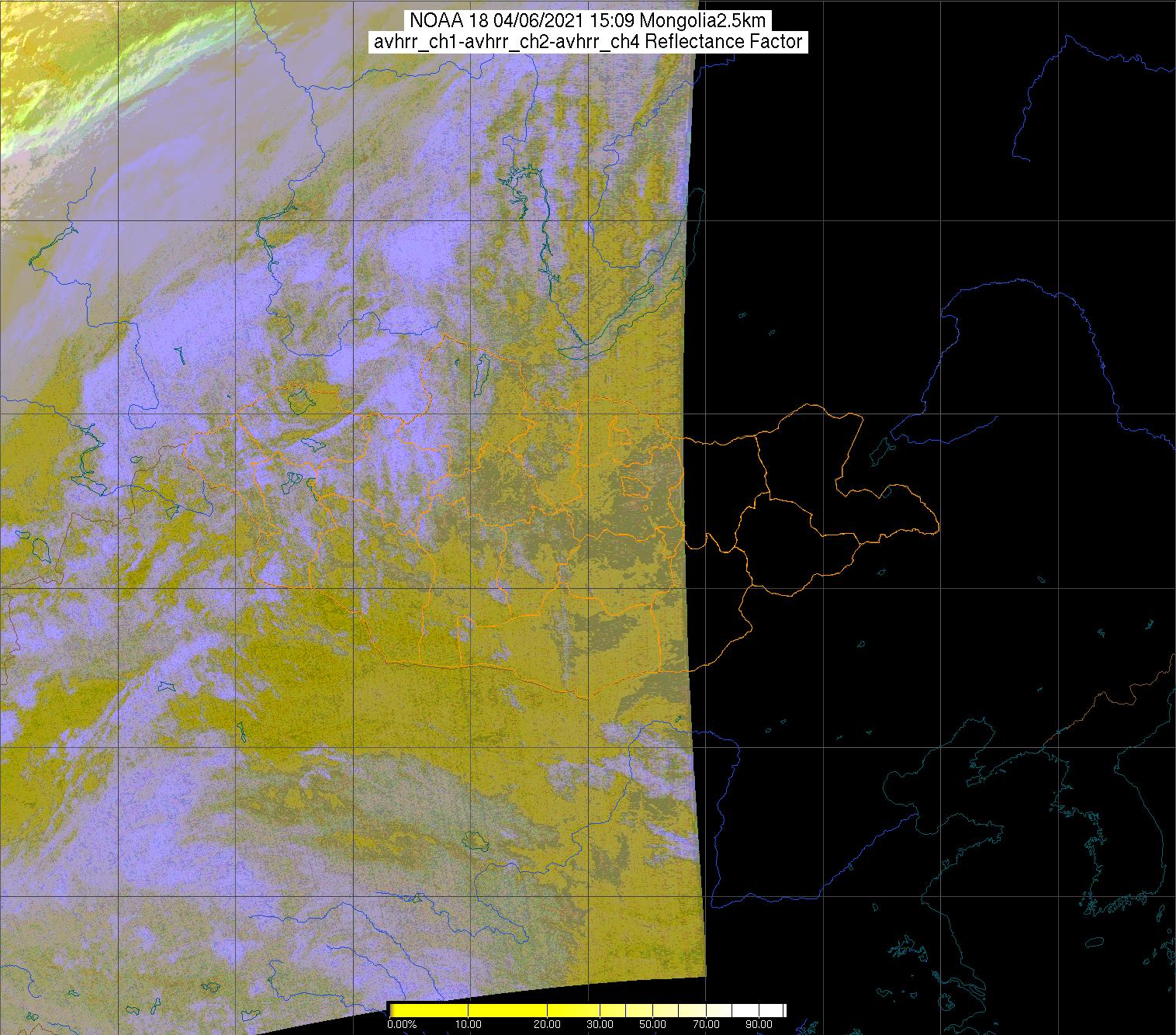This screenshot has width=1176, height=1035.
Task: Click the '10.00' color scale label
Action: (x=469, y=1025)
